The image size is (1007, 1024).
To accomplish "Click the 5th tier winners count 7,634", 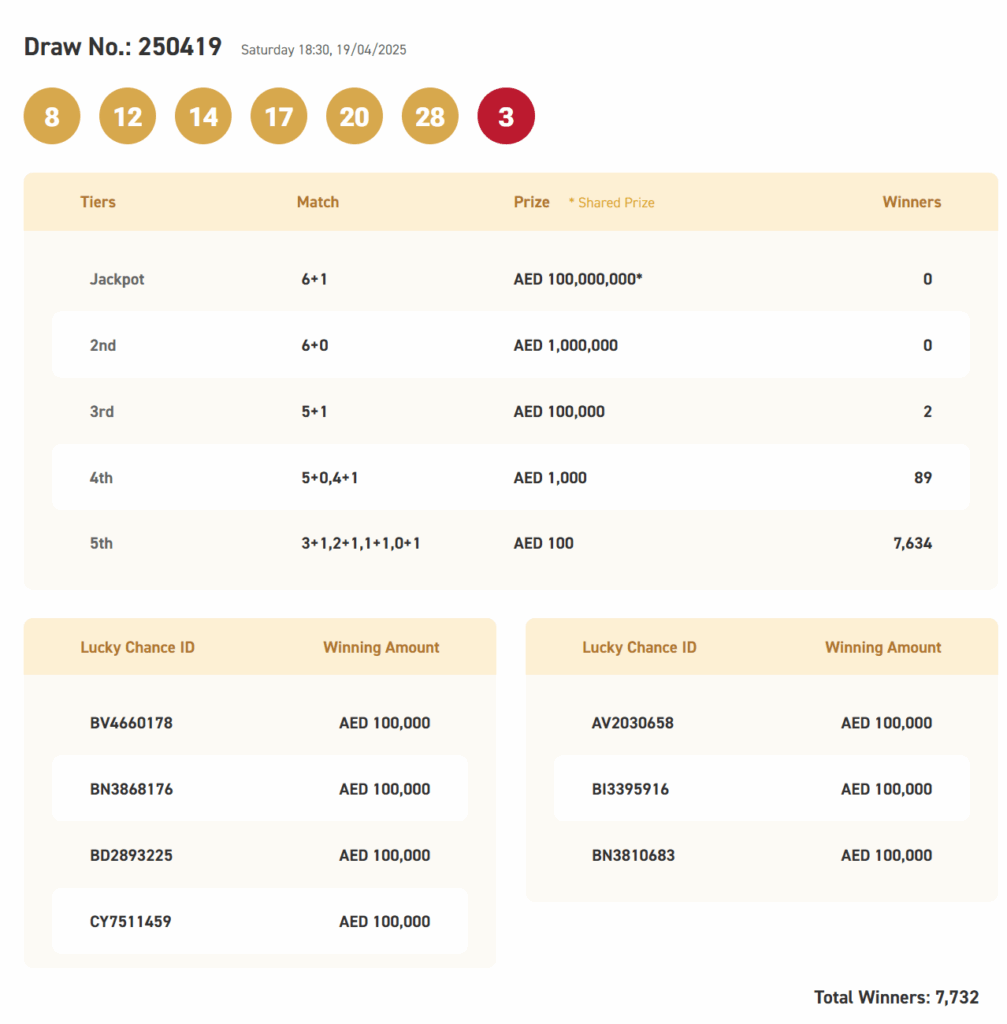I will (912, 543).
